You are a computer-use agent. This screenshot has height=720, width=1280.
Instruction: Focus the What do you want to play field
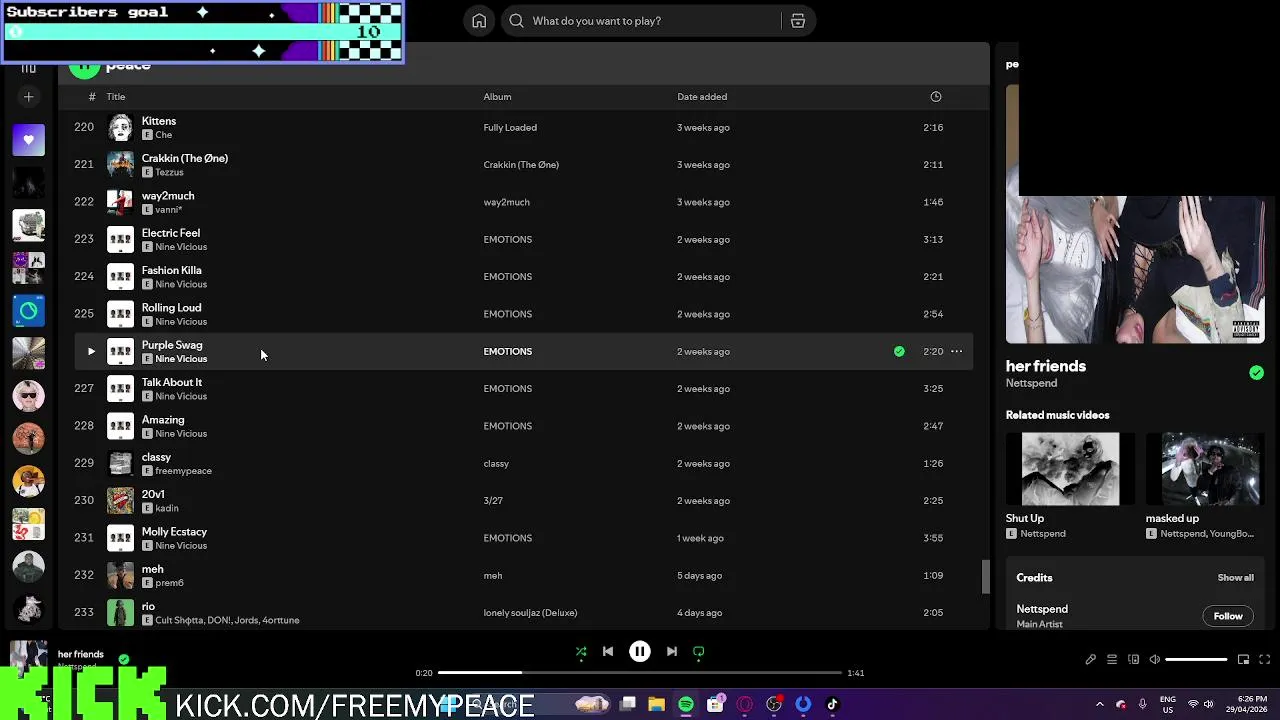pyautogui.click(x=640, y=21)
